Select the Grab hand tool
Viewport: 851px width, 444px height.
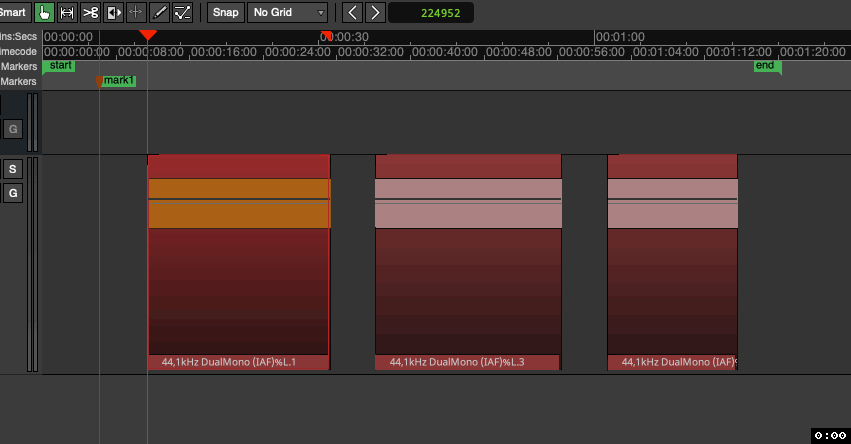(44, 12)
